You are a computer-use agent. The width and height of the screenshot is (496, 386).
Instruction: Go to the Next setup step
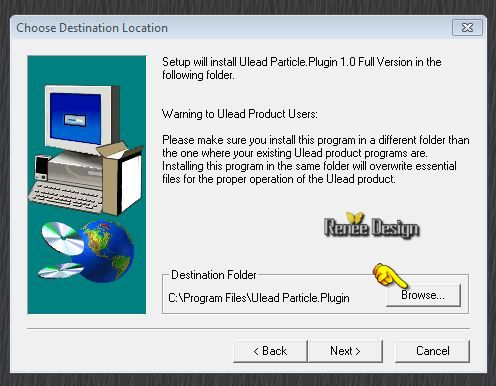(x=345, y=351)
